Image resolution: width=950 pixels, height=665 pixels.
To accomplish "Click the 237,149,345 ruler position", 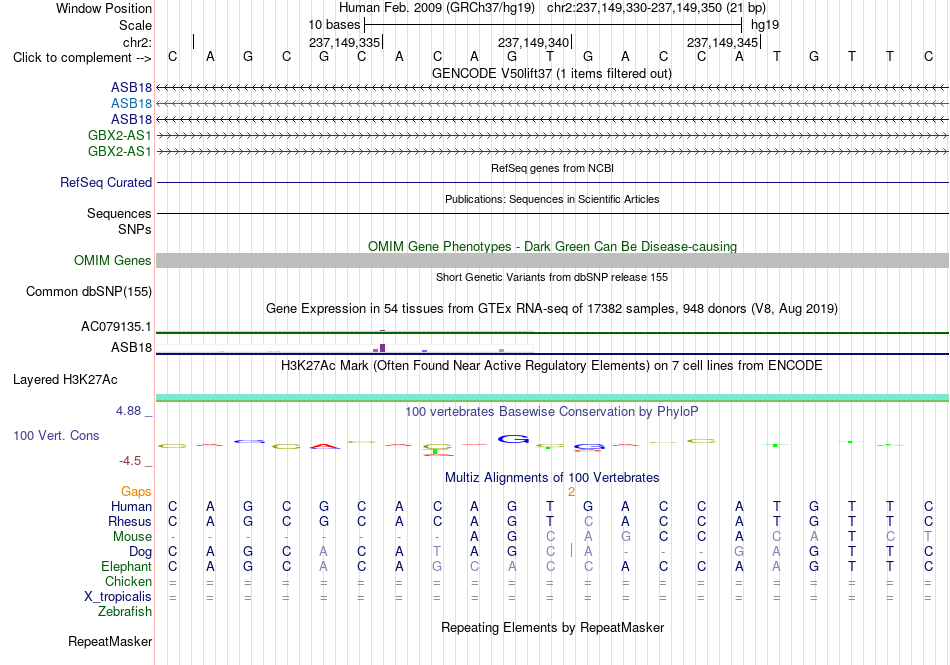I will point(722,42).
